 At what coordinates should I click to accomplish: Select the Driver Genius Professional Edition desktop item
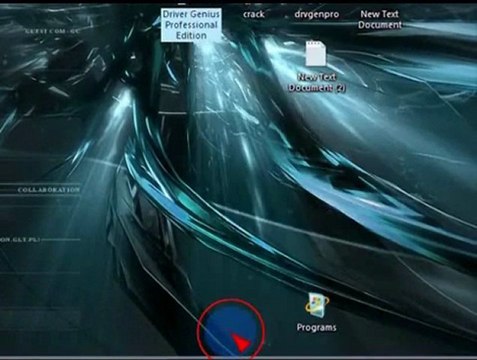pos(191,25)
